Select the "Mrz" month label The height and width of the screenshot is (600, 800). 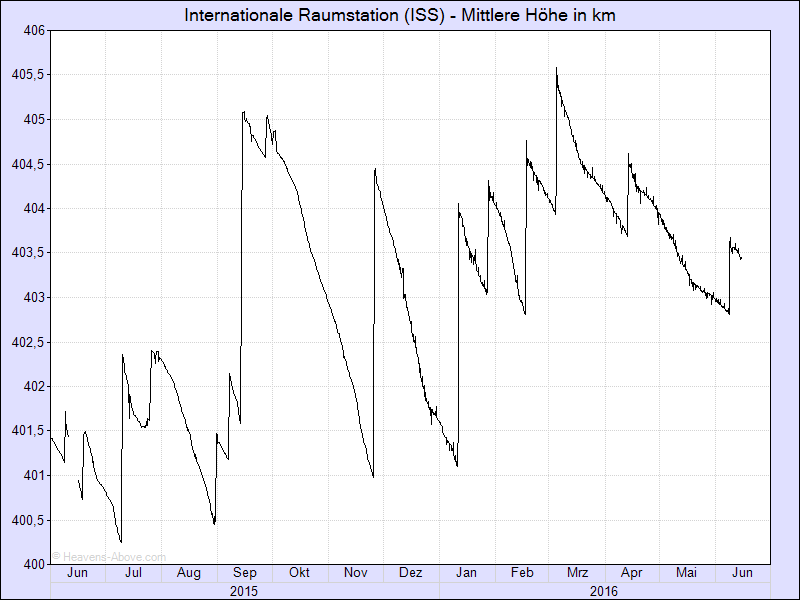click(578, 573)
